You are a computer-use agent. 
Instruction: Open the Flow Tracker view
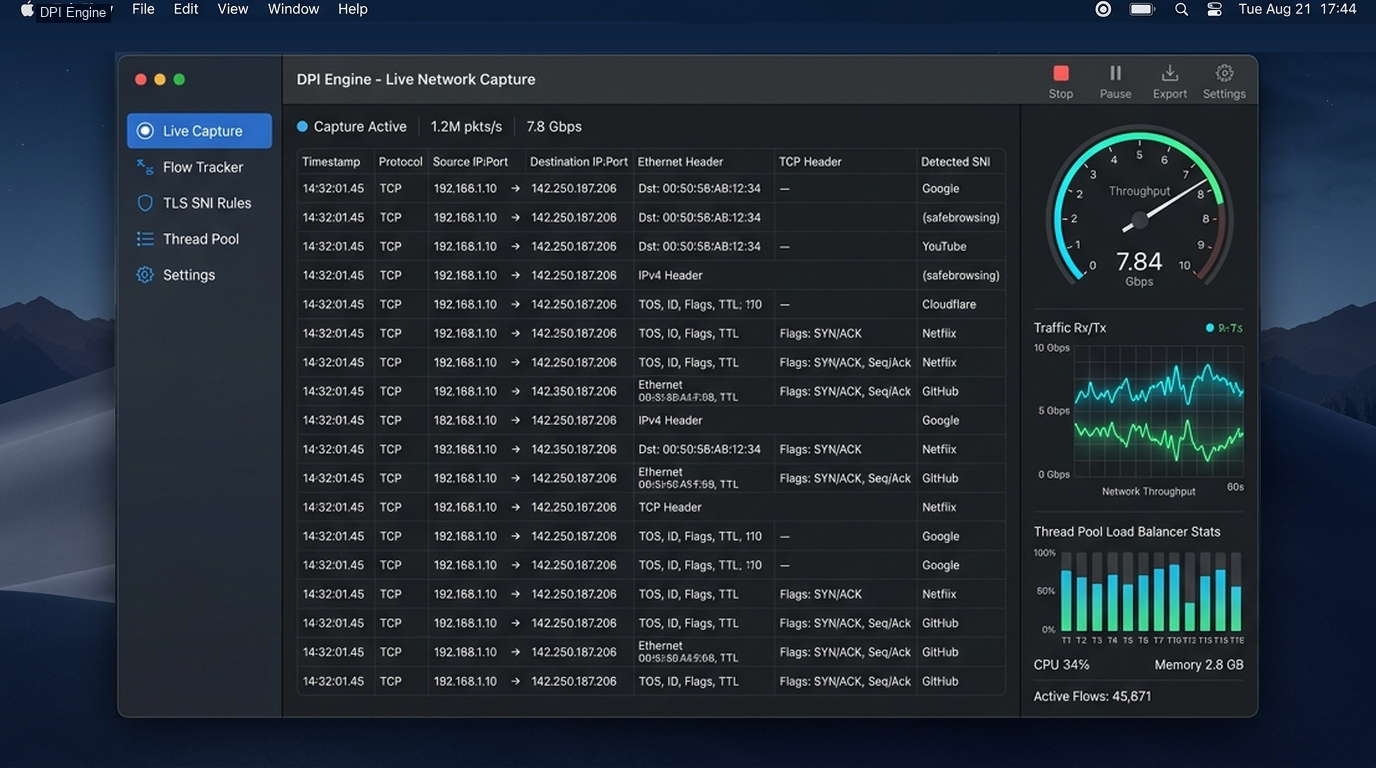pyautogui.click(x=199, y=167)
